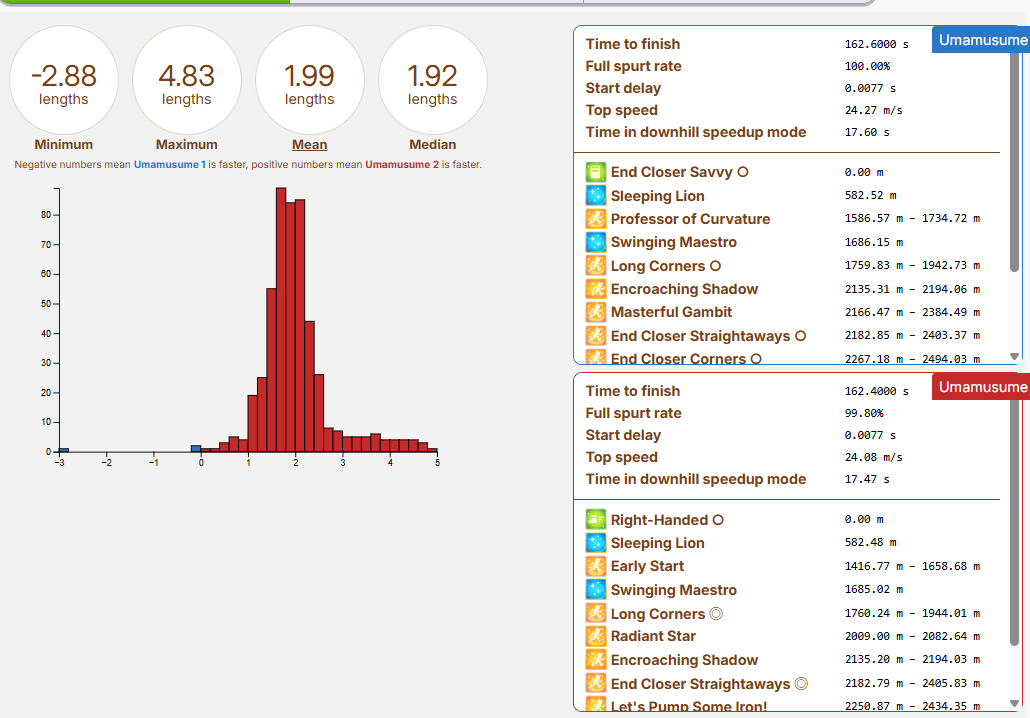Image resolution: width=1030 pixels, height=718 pixels.
Task: Click Umamusume 2's Time to finish value
Action: click(x=876, y=391)
